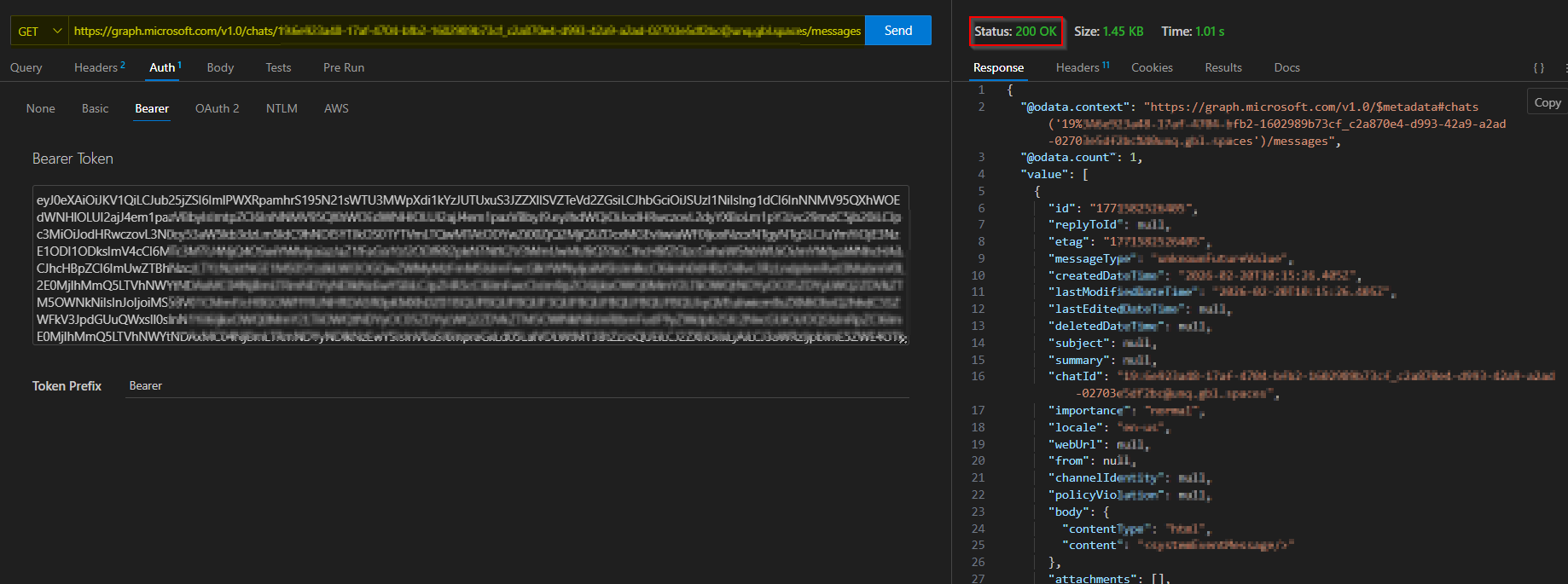Open the response Headers tab
Viewport: 1568px width, 584px height.
pos(1082,67)
